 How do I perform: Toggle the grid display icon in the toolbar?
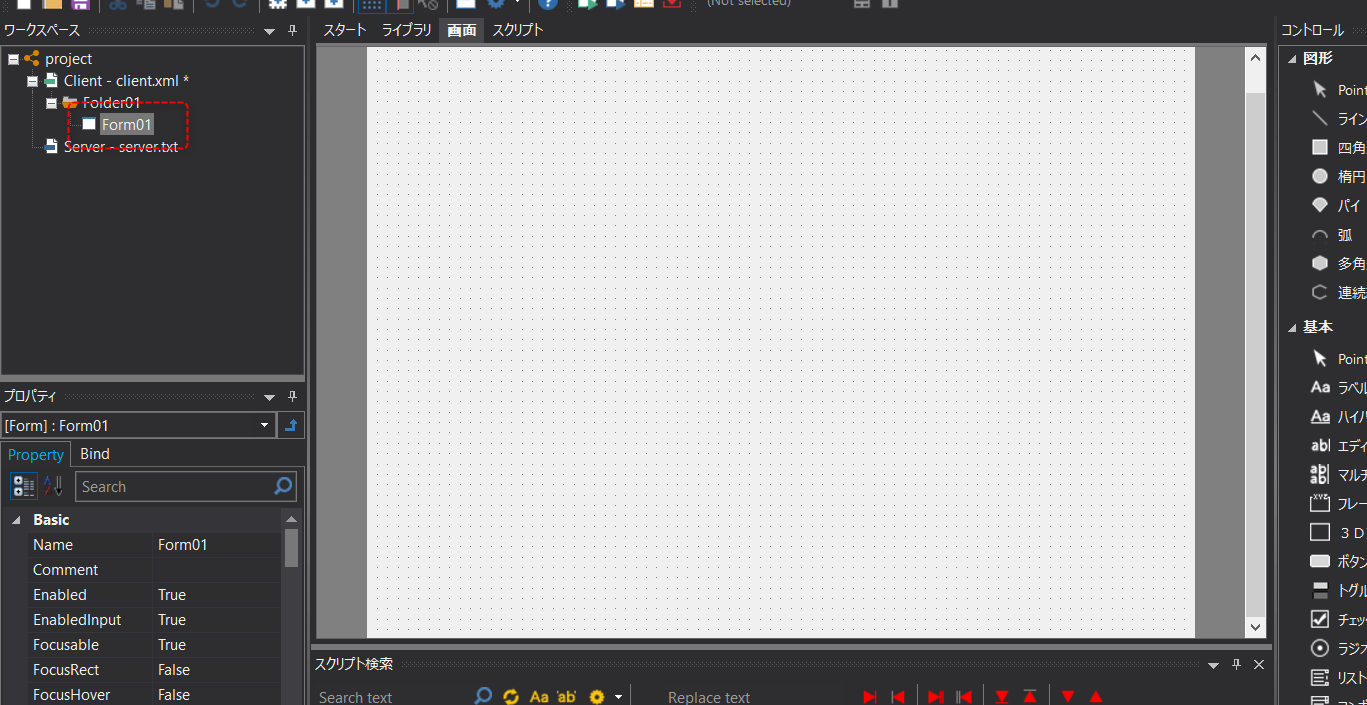(370, 5)
